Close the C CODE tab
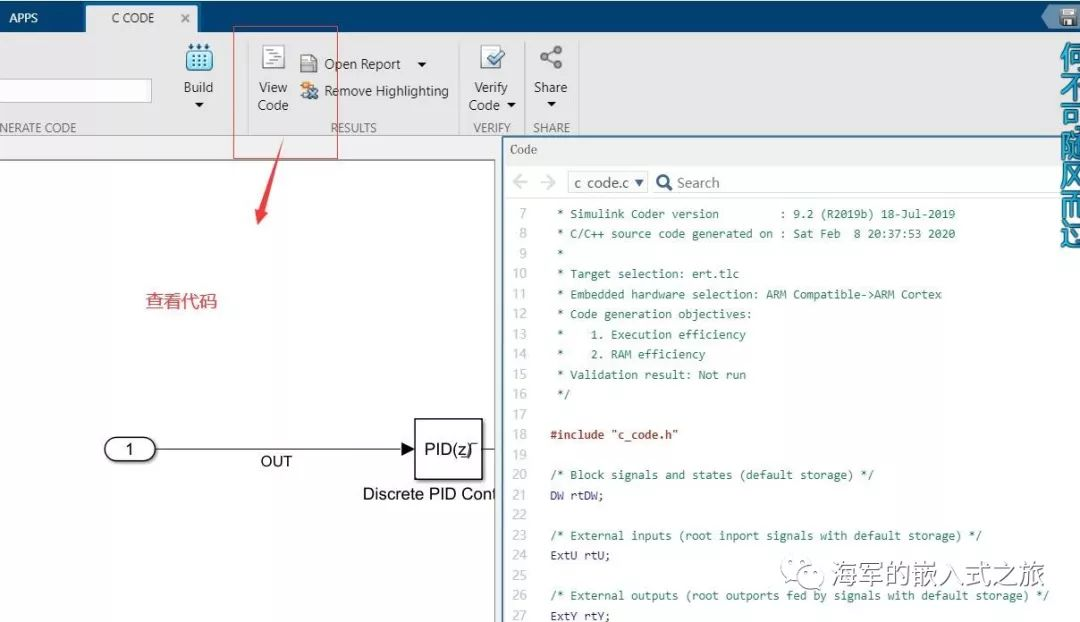This screenshot has height=622, width=1080. pyautogui.click(x=183, y=17)
